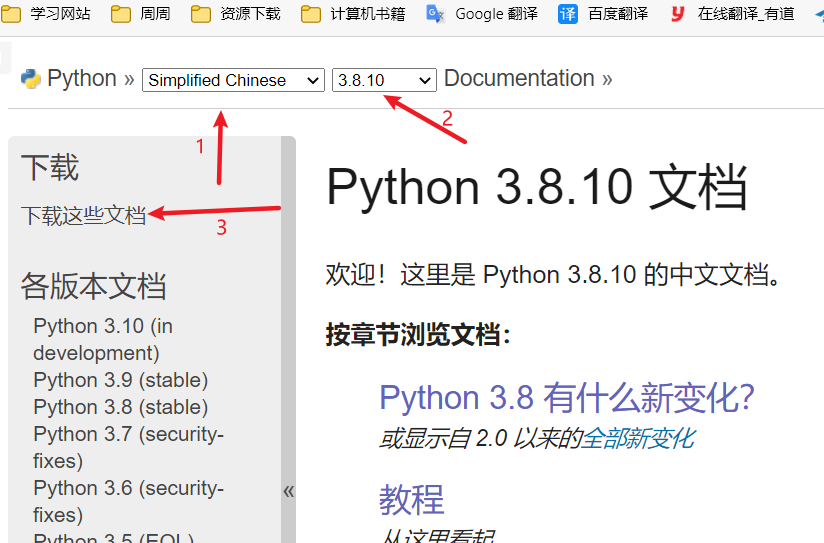Open the Simplified Chinese language dropdown
Screen dimensions: 824x543
click(x=233, y=80)
